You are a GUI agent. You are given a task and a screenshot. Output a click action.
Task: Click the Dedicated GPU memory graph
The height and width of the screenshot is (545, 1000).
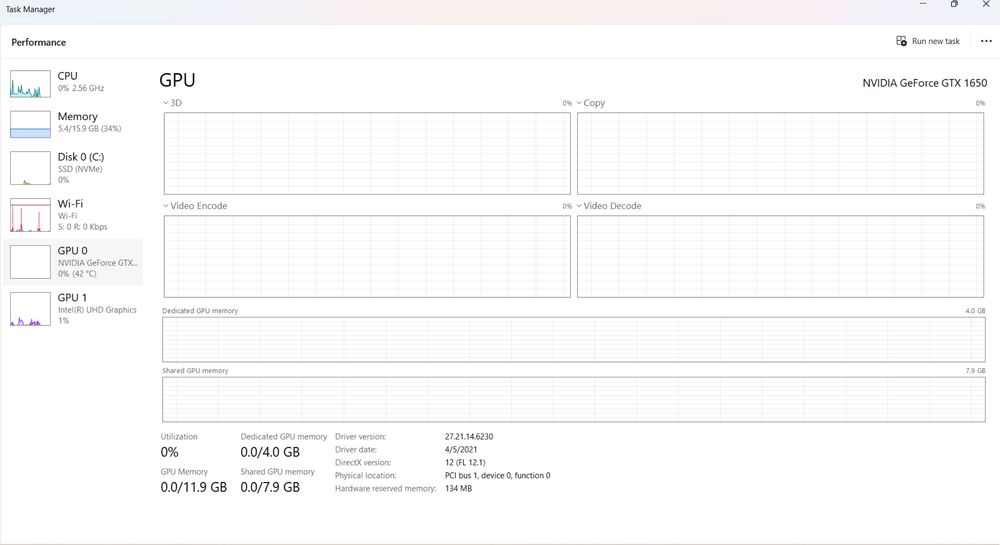coord(574,340)
